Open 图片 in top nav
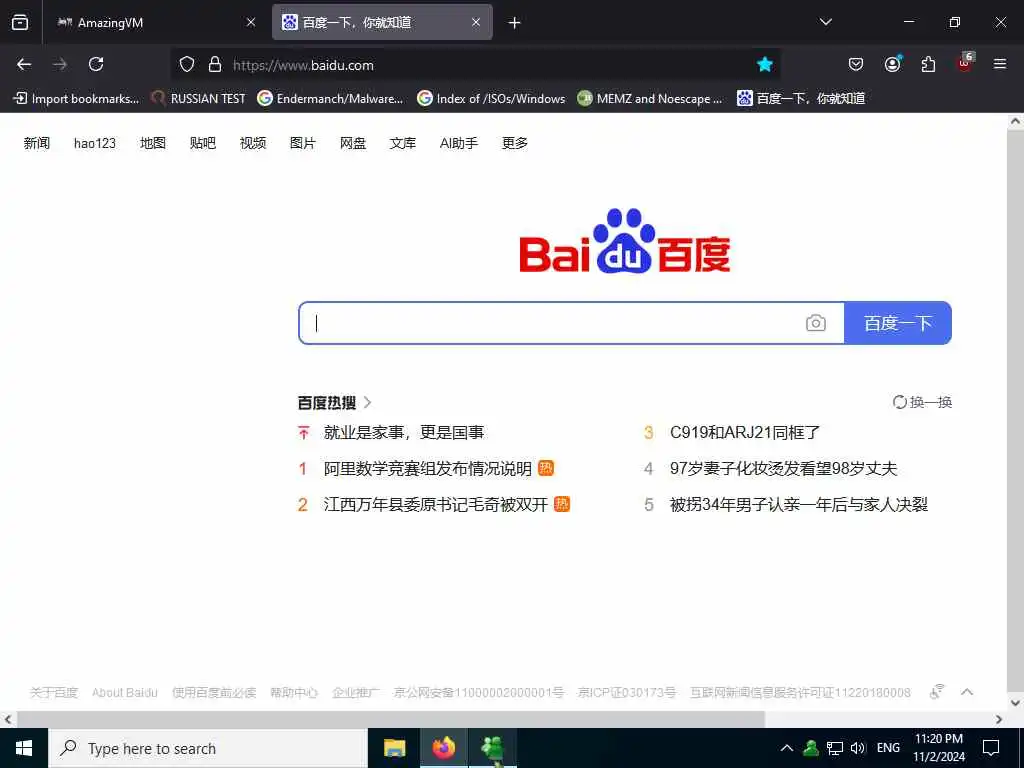Image resolution: width=1024 pixels, height=768 pixels. 302,143
